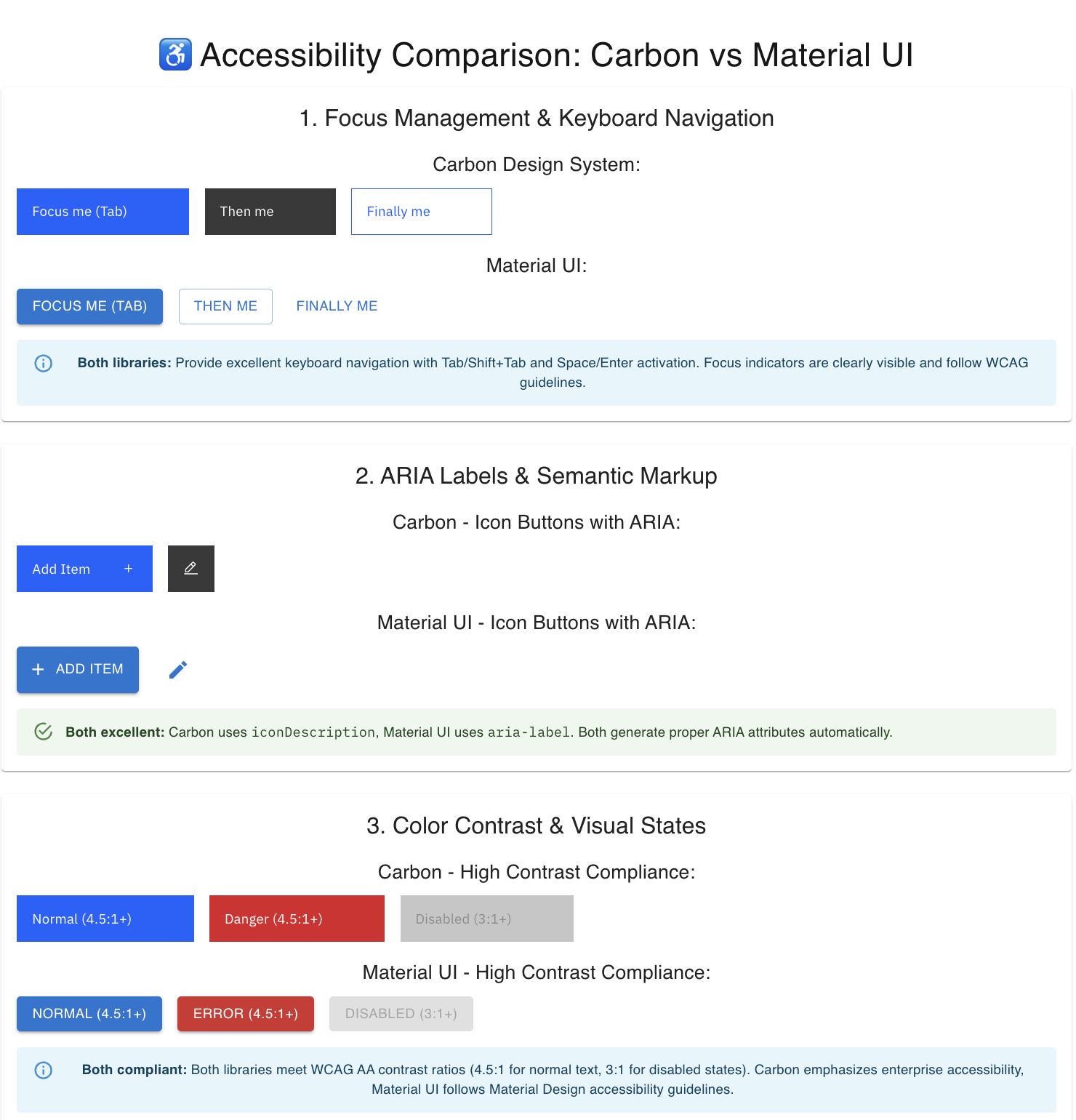Click the red 'Danger (4.5:1+)' Carbon button
The image size is (1076, 1120).
point(296,919)
